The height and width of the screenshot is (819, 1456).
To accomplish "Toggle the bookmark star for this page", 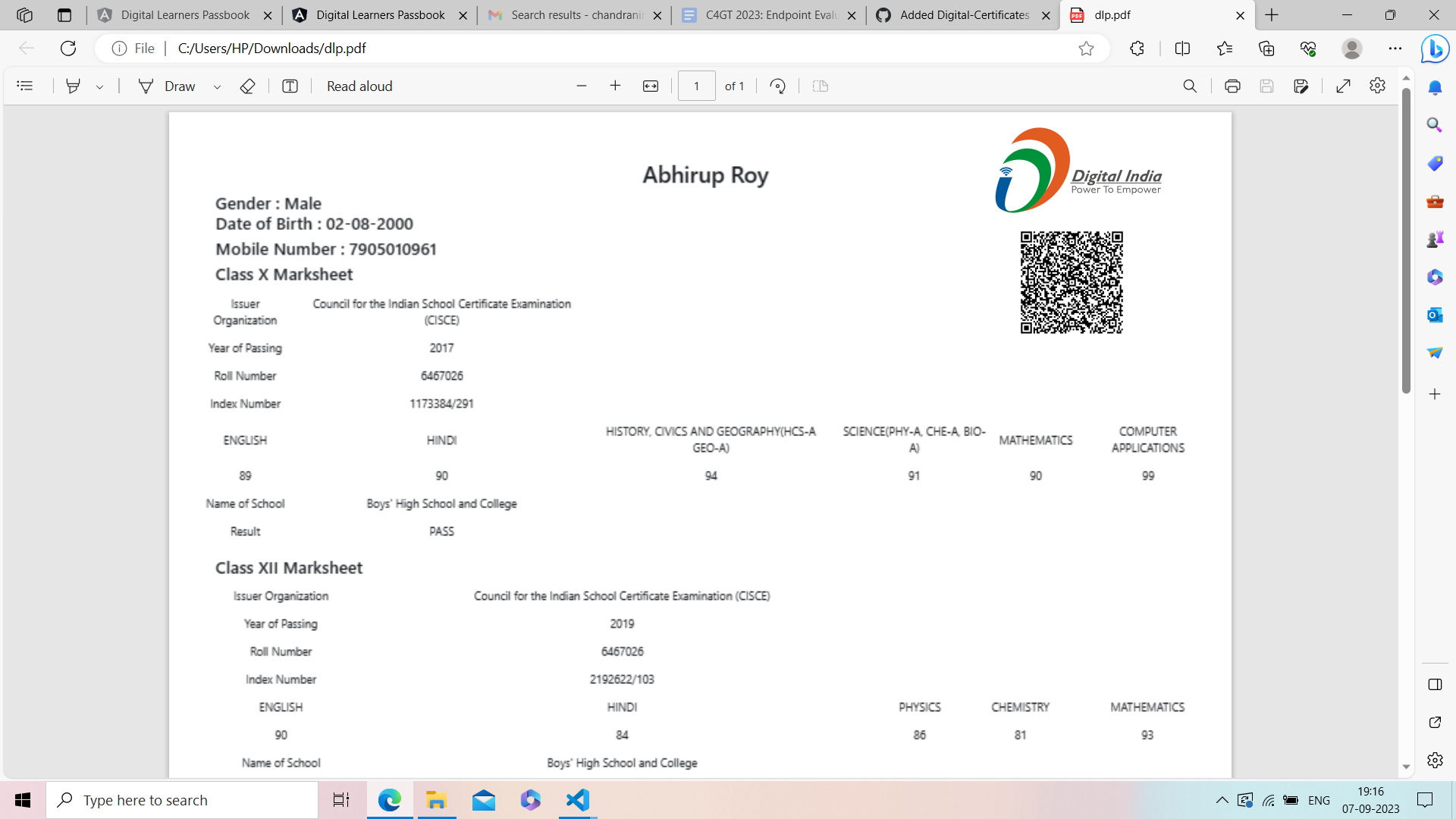I will click(x=1087, y=47).
